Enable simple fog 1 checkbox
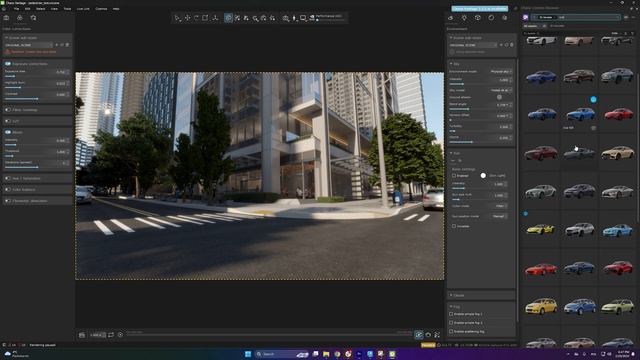The image size is (640, 360). click(x=451, y=314)
